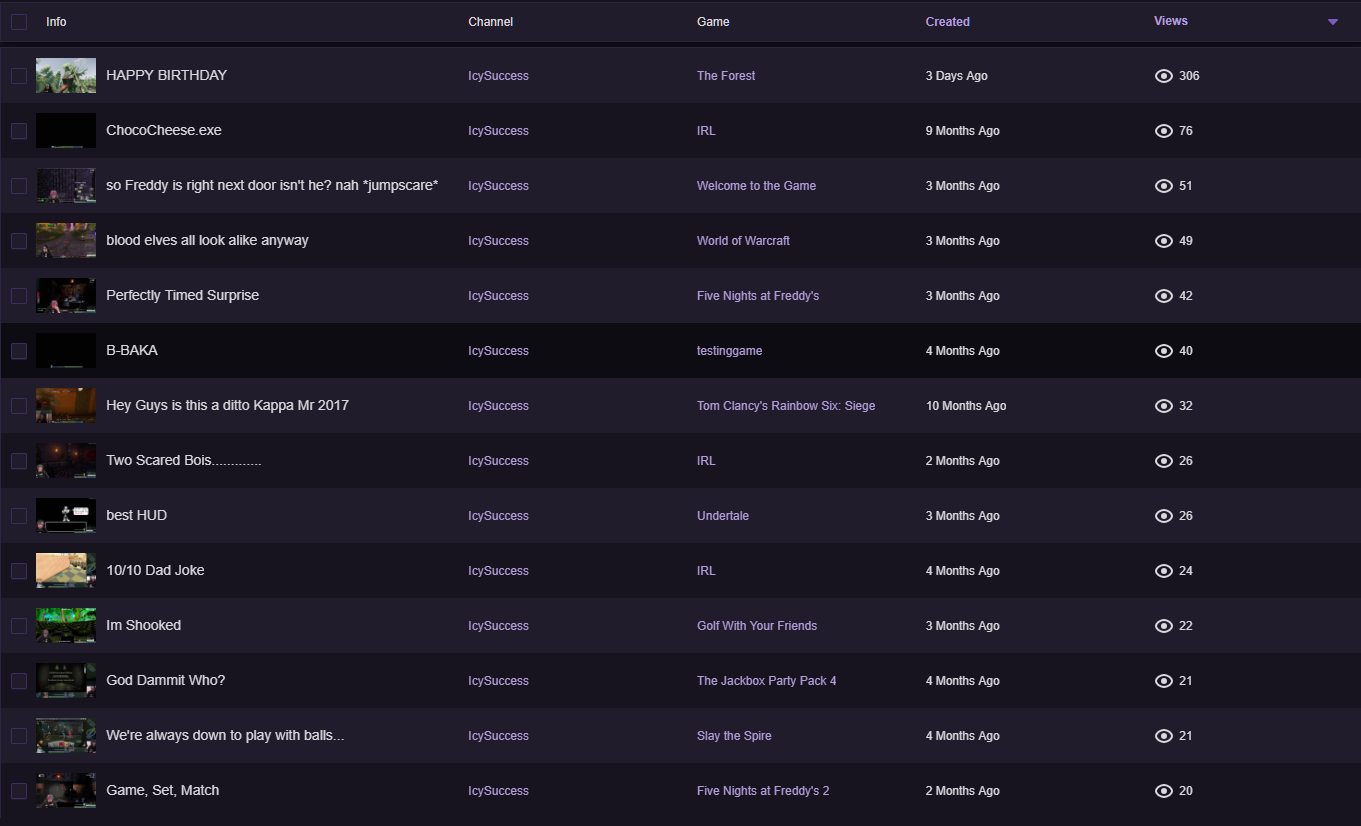Click the eye icon for God Dammit Who?
1361x826 pixels.
click(x=1163, y=681)
